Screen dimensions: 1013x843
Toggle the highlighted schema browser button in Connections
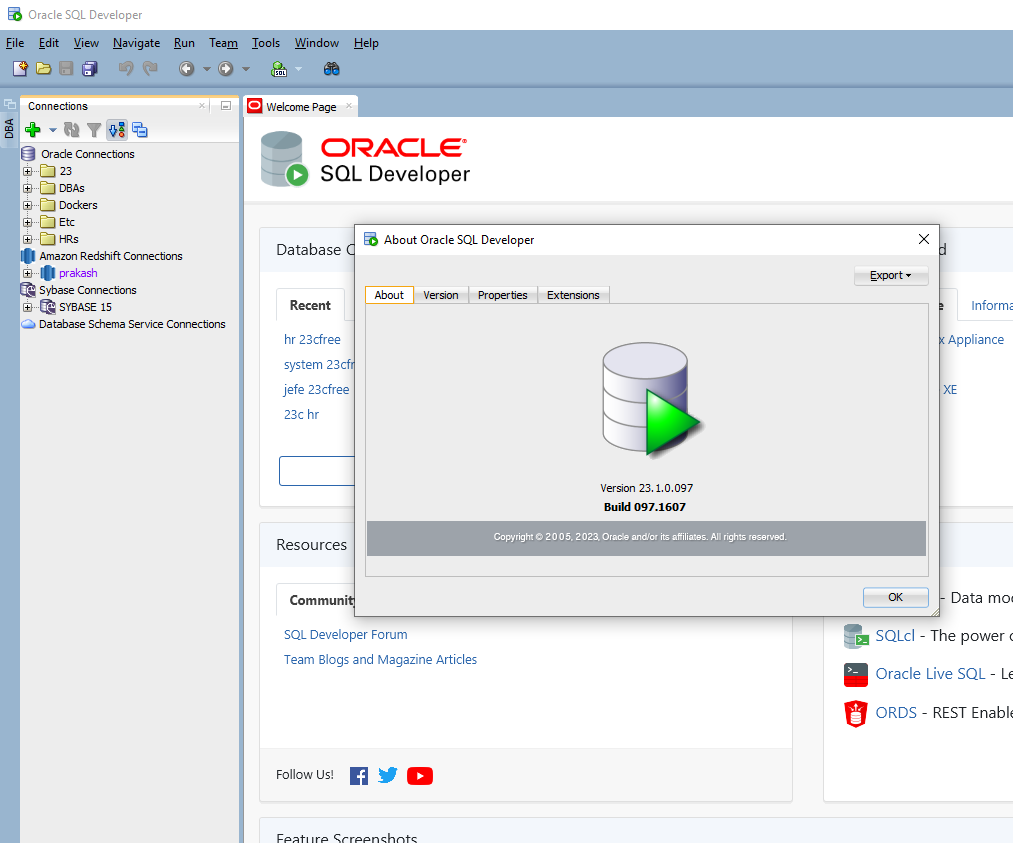click(x=117, y=130)
